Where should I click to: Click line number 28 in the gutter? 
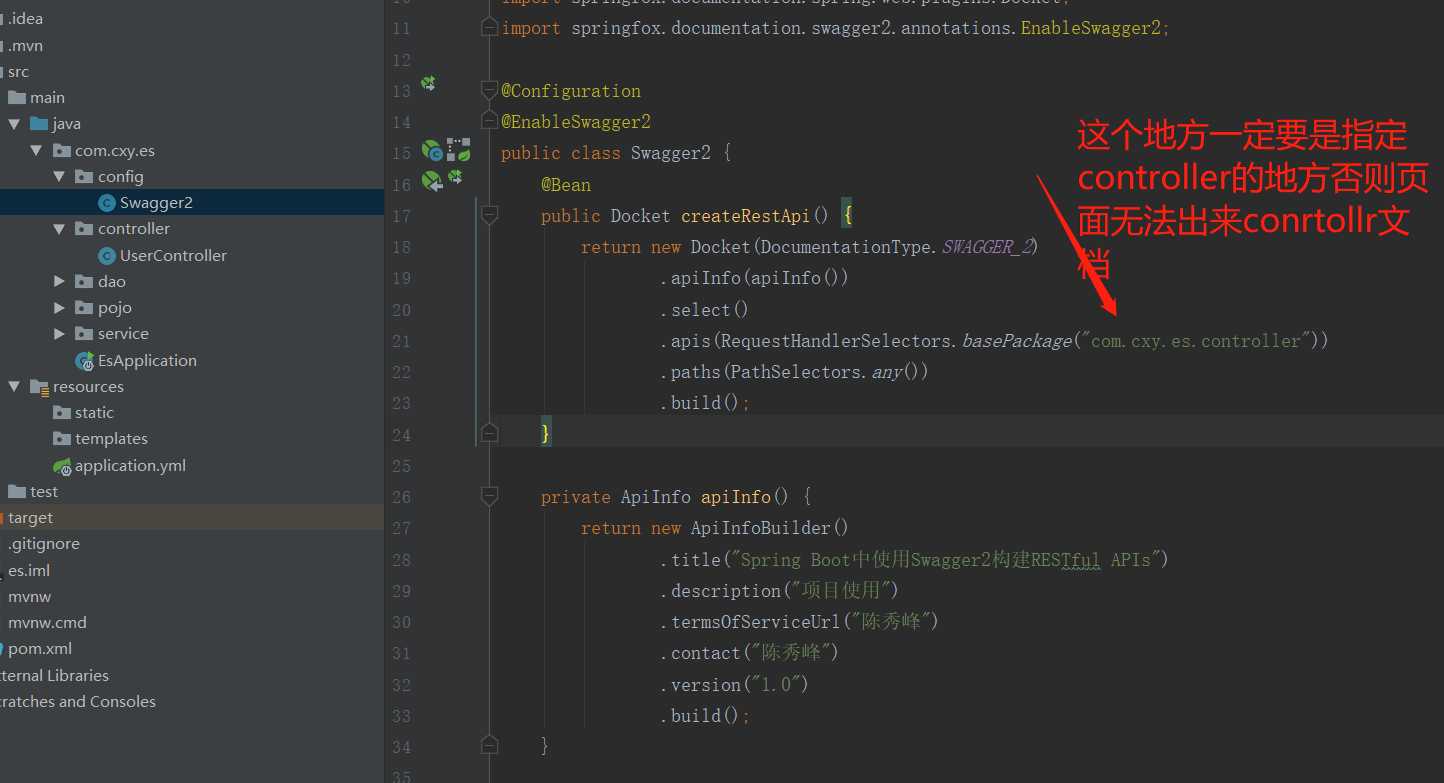401,560
